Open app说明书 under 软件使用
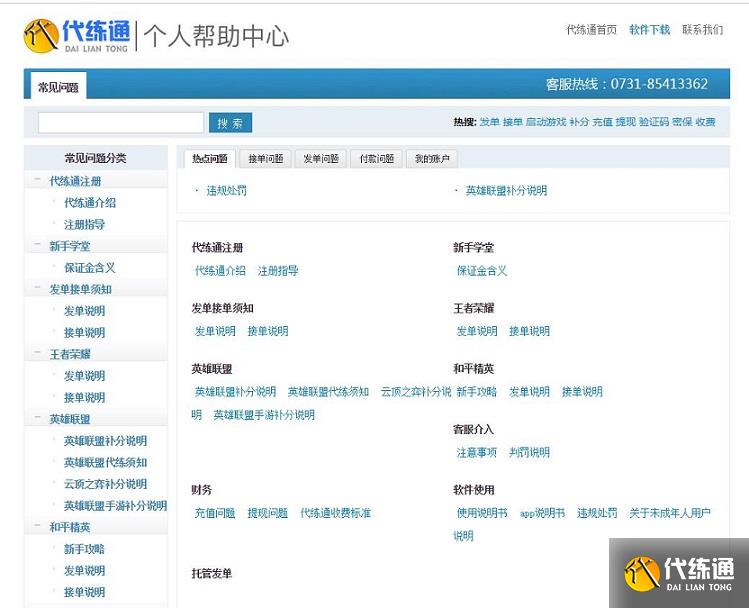Screen dimensions: 749x608 pyautogui.click(x=542, y=513)
